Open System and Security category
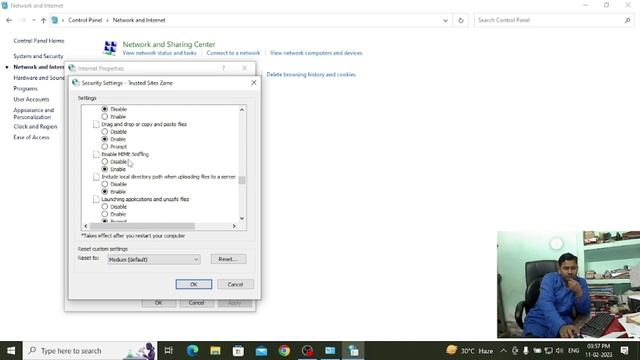The width and height of the screenshot is (640, 360). coord(38,56)
